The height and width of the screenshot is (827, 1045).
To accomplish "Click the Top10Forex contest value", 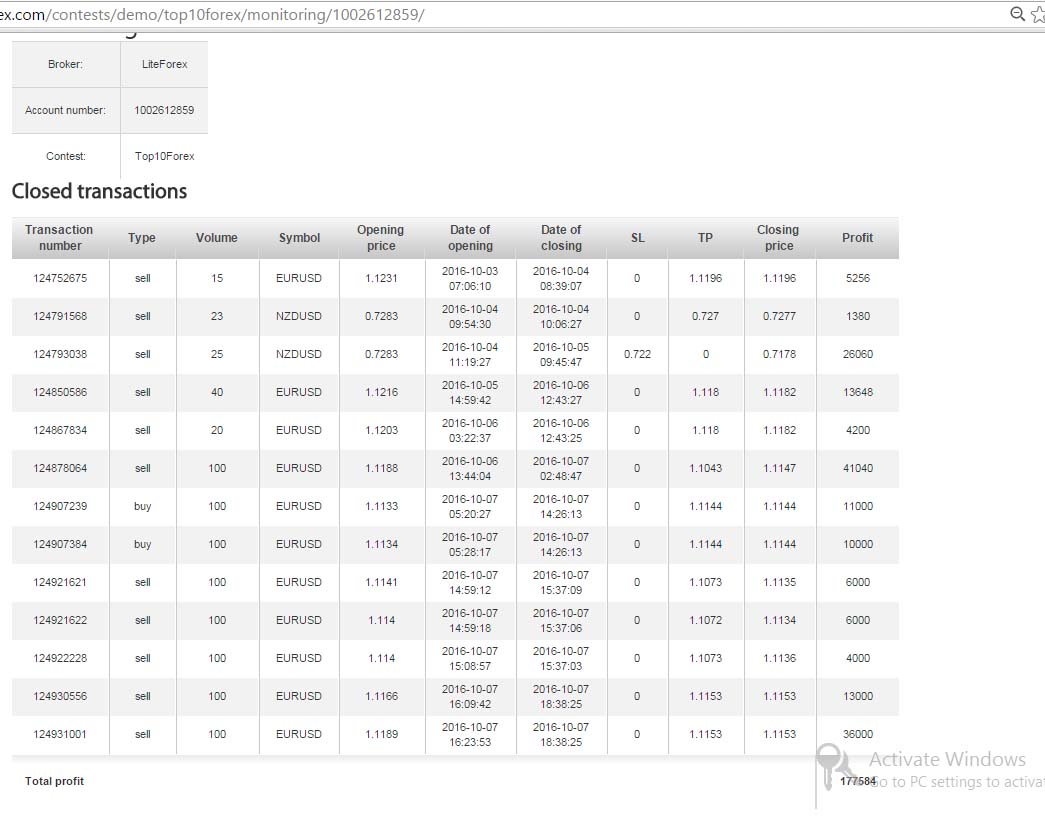I will pyautogui.click(x=164, y=156).
